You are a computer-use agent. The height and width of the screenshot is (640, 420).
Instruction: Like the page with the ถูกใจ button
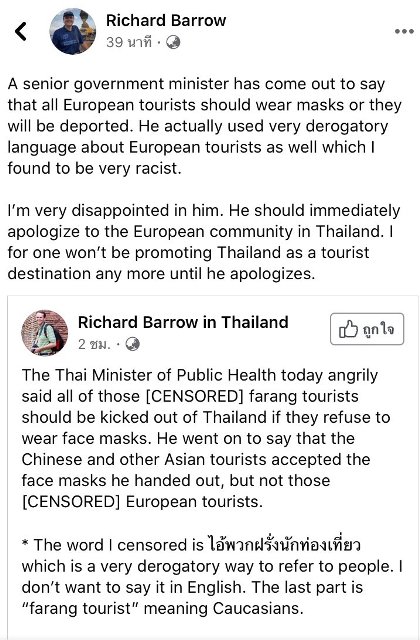point(367,329)
